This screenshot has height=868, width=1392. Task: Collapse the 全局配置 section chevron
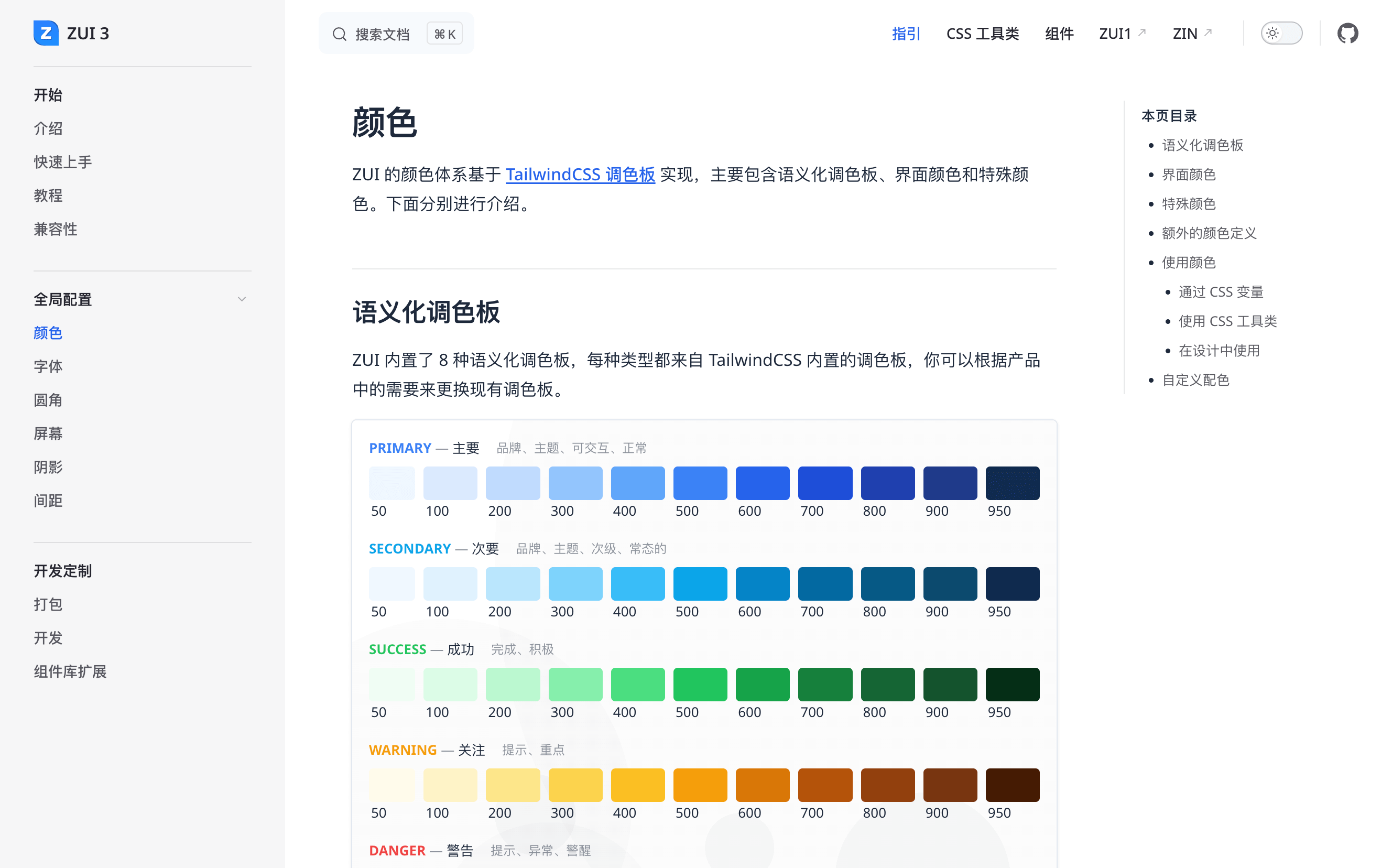242,299
